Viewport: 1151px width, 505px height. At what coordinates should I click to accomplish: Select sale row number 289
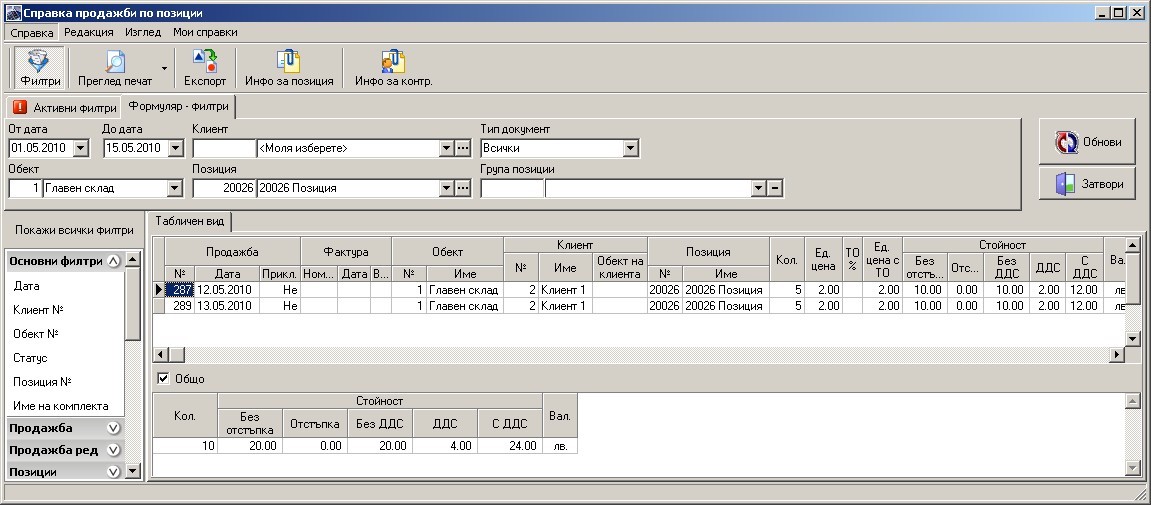(179, 305)
